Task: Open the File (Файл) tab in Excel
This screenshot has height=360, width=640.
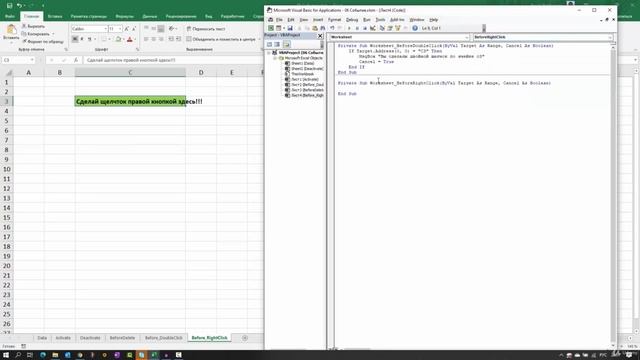Action: [10, 16]
